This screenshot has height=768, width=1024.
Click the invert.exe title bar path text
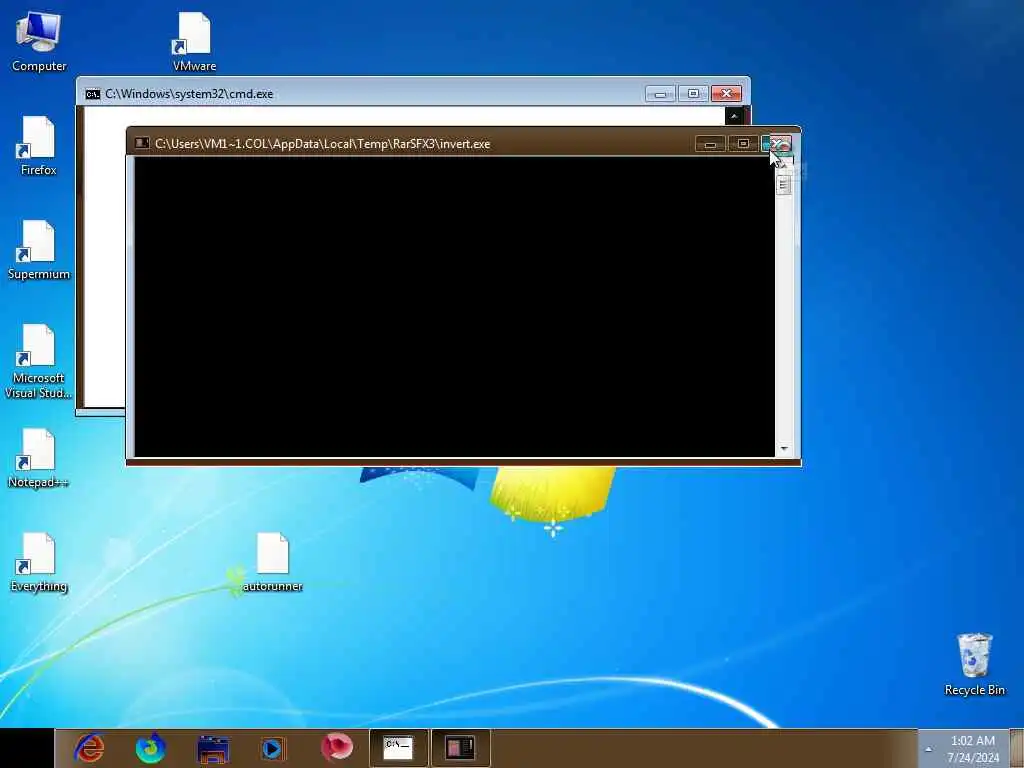(323, 144)
